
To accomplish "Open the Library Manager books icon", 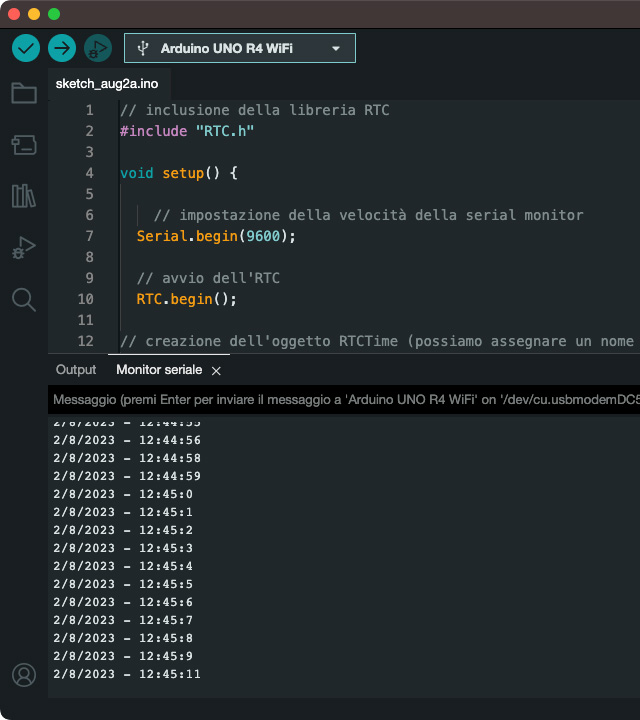I will tap(24, 196).
